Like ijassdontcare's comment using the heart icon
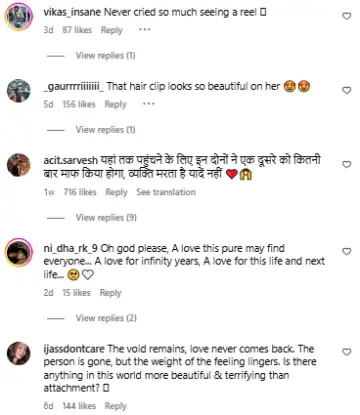Image resolution: width=360 pixels, height=415 pixels. tap(347, 352)
